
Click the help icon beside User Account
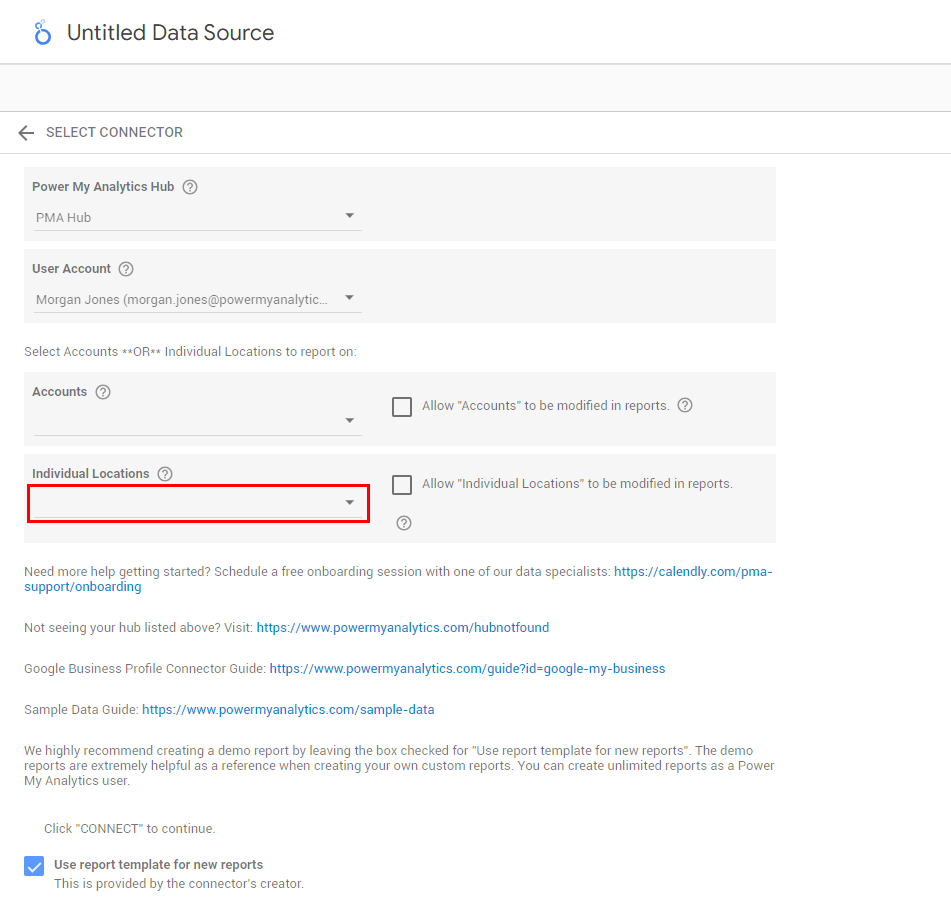click(x=126, y=269)
